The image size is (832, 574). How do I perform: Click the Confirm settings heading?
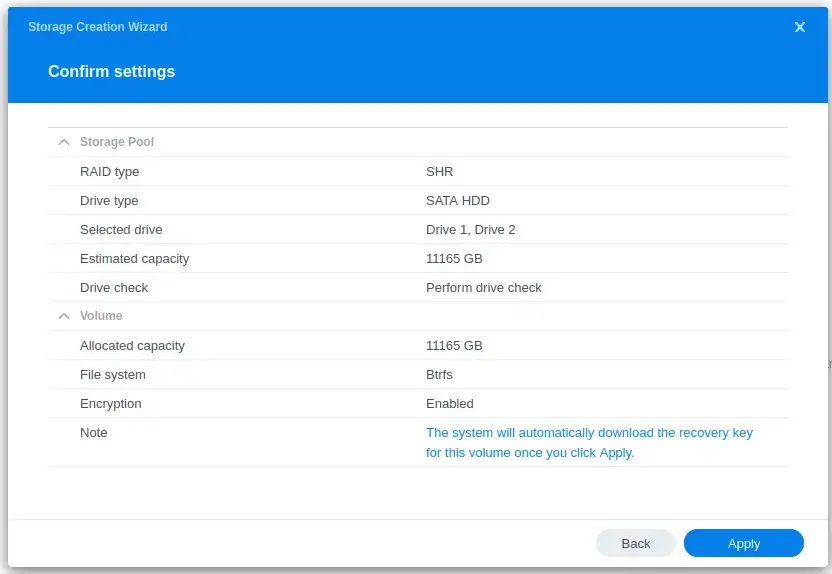point(111,72)
